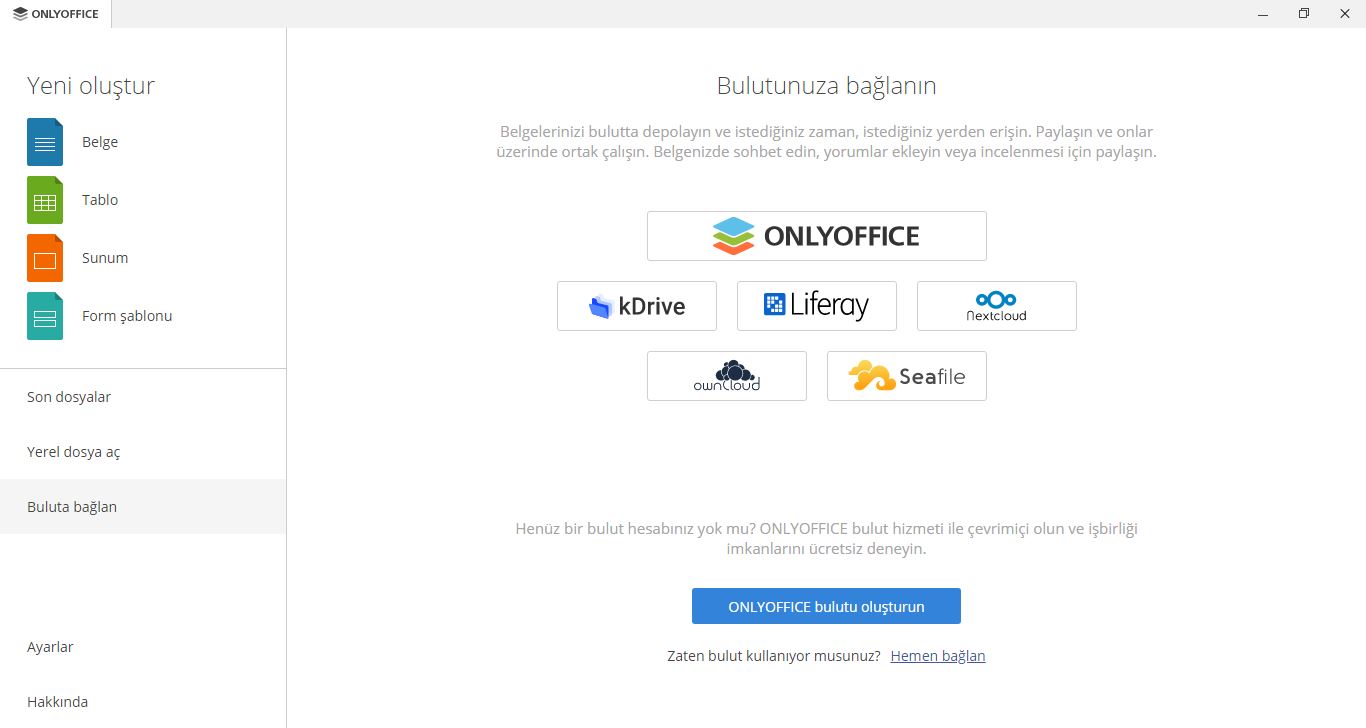Open the Son dosyalar section
1366x728 pixels.
coord(143,397)
